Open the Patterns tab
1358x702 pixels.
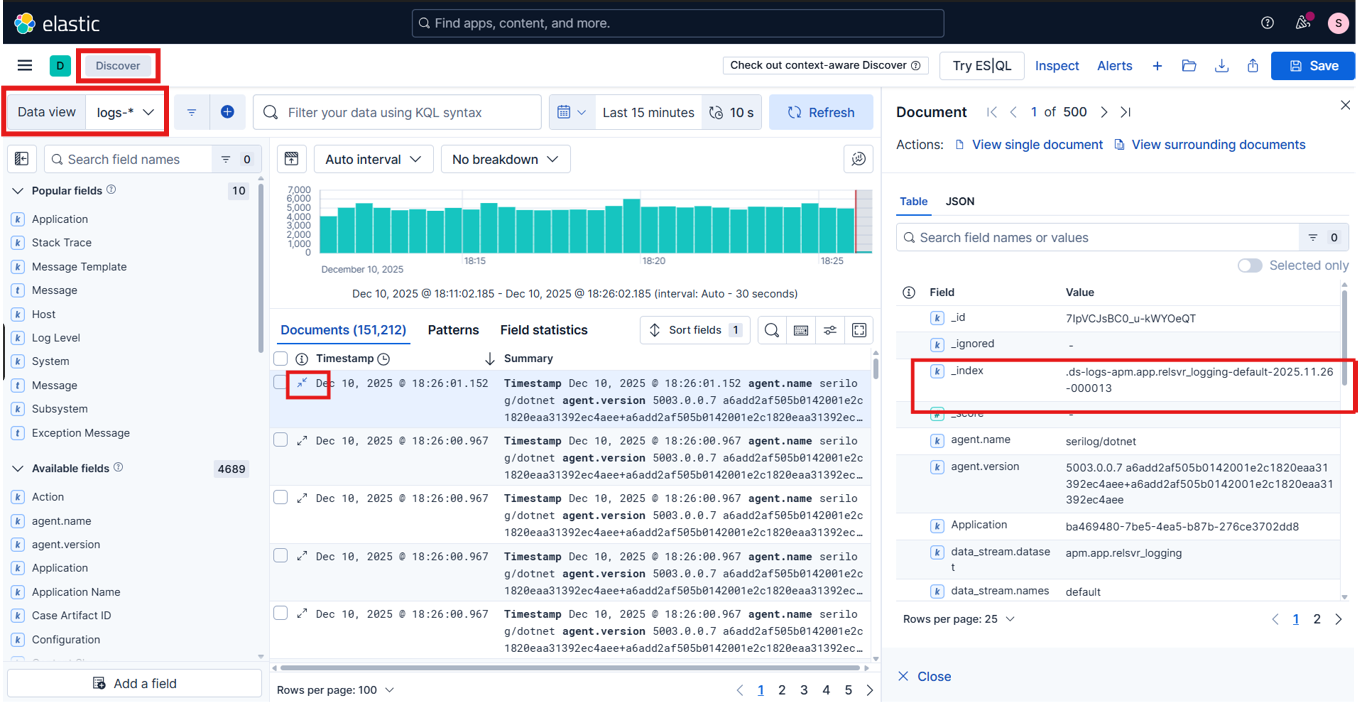point(453,329)
